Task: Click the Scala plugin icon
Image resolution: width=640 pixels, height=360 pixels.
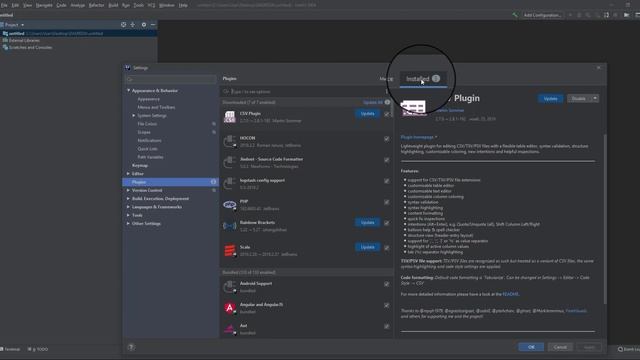Action: click(230, 250)
